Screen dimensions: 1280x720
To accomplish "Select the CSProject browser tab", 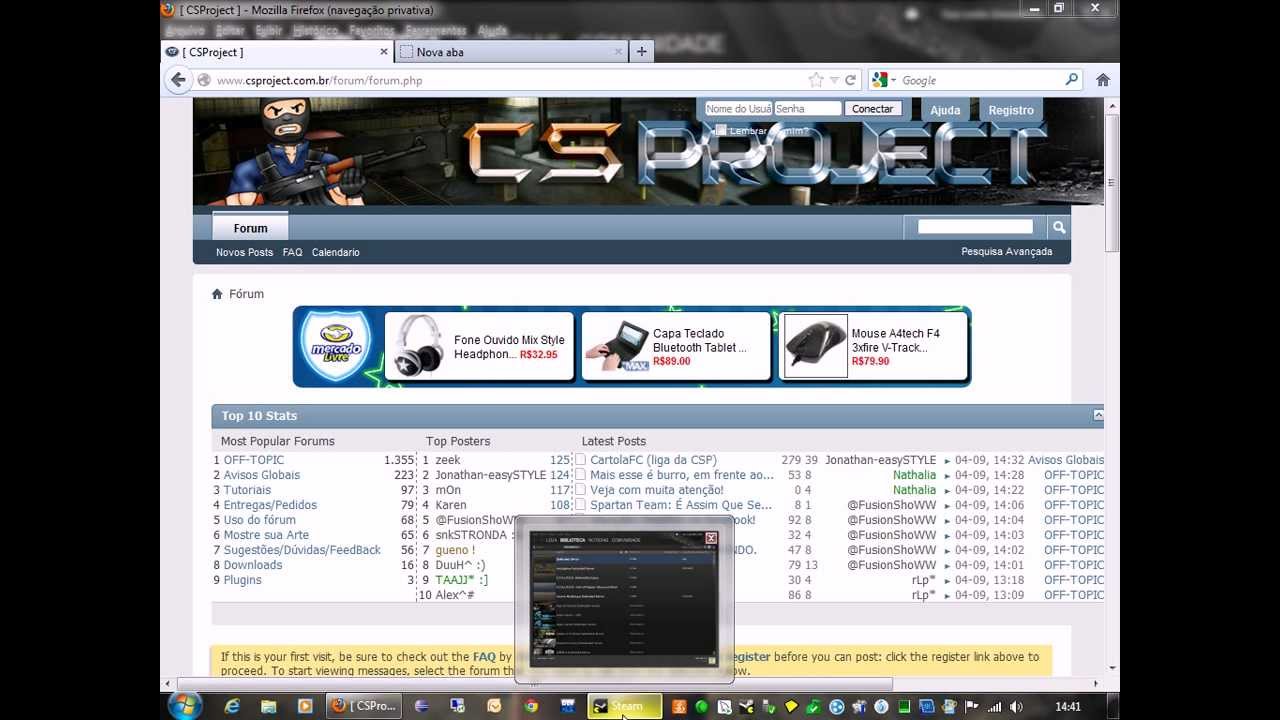I will pyautogui.click(x=277, y=52).
